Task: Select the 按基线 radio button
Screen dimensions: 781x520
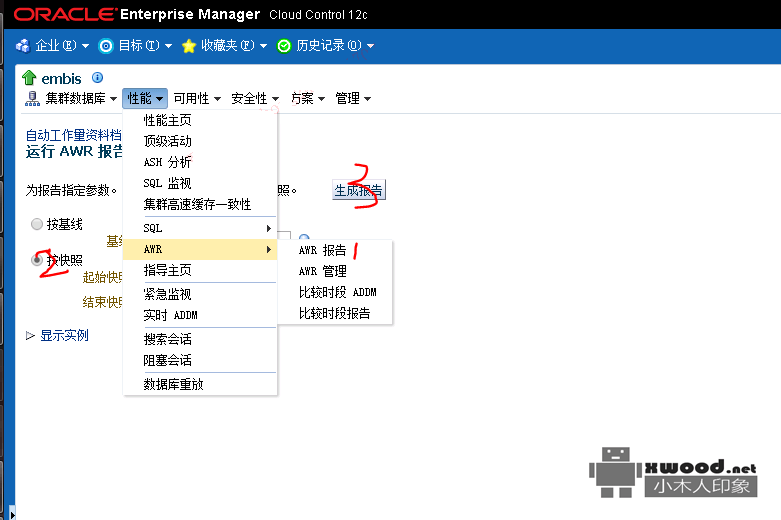Action: tap(36, 224)
